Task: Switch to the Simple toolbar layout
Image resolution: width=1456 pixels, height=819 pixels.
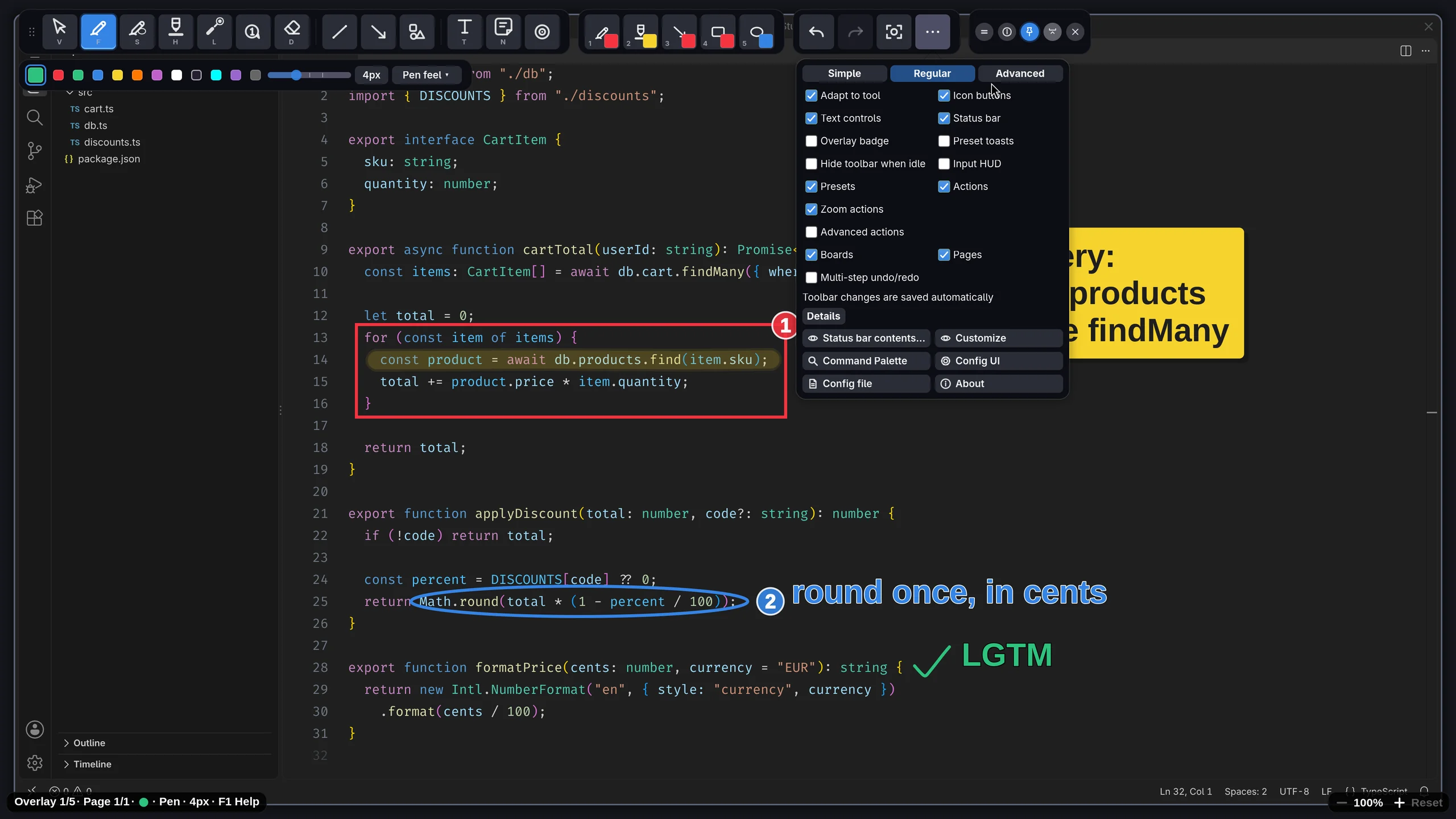Action: (845, 73)
